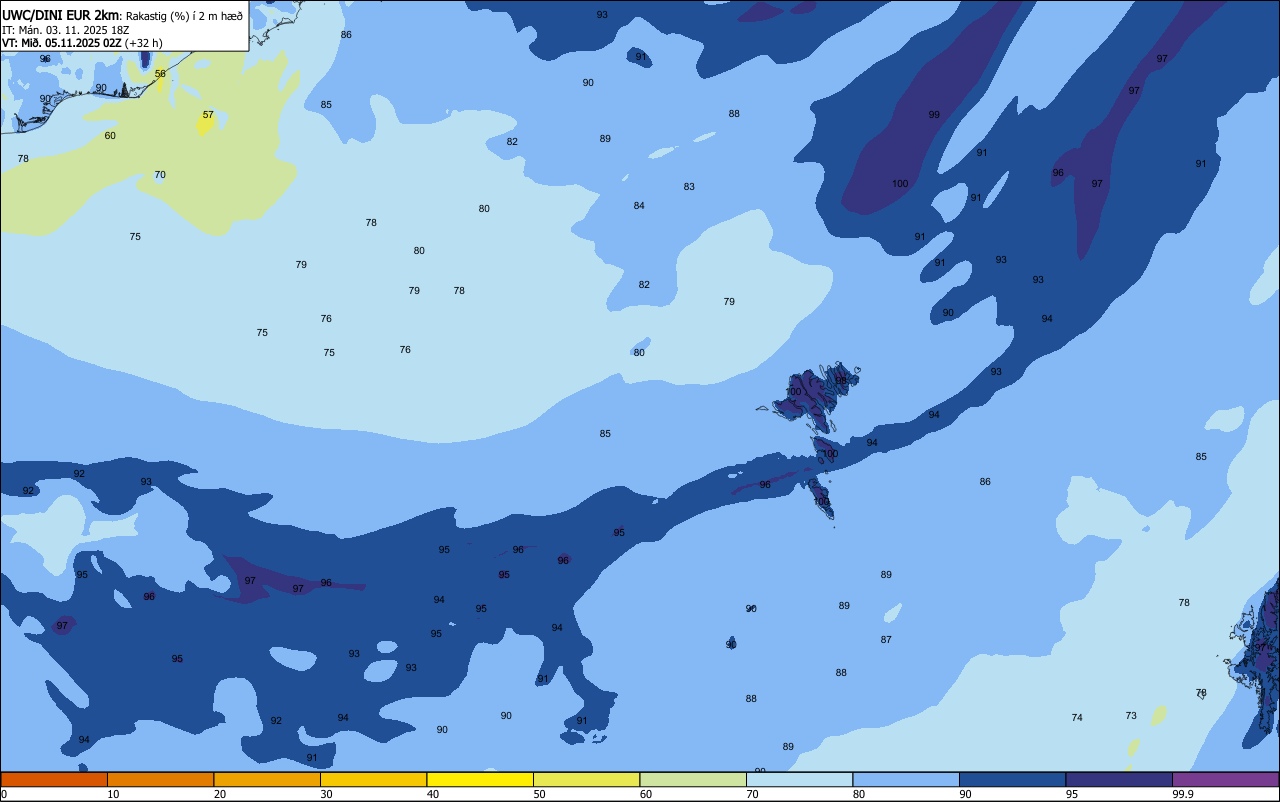Click the '50' legend tick label
This screenshot has height=802, width=1280.
point(539,794)
